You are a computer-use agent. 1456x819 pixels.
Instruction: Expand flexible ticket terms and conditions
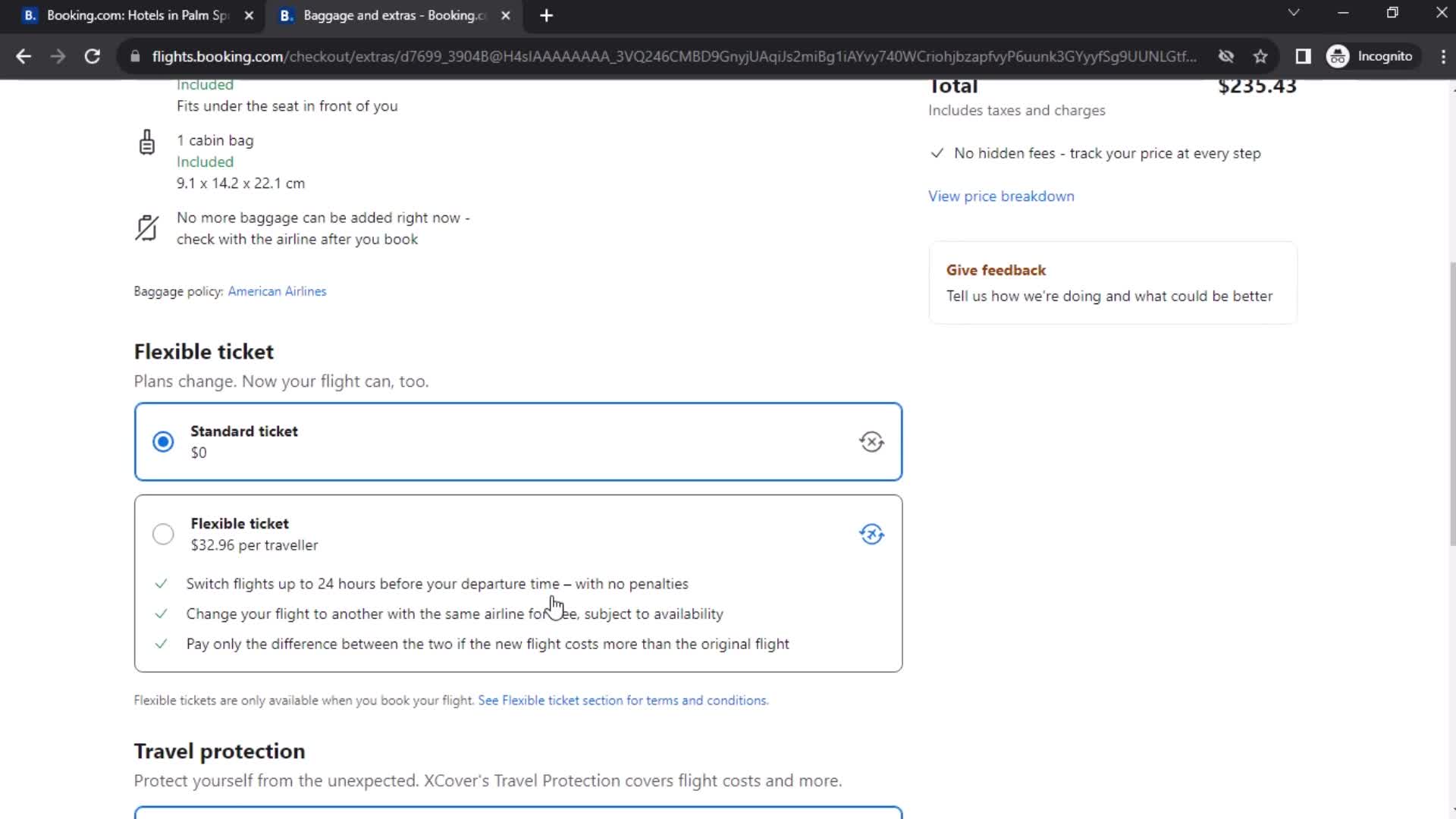click(x=623, y=700)
